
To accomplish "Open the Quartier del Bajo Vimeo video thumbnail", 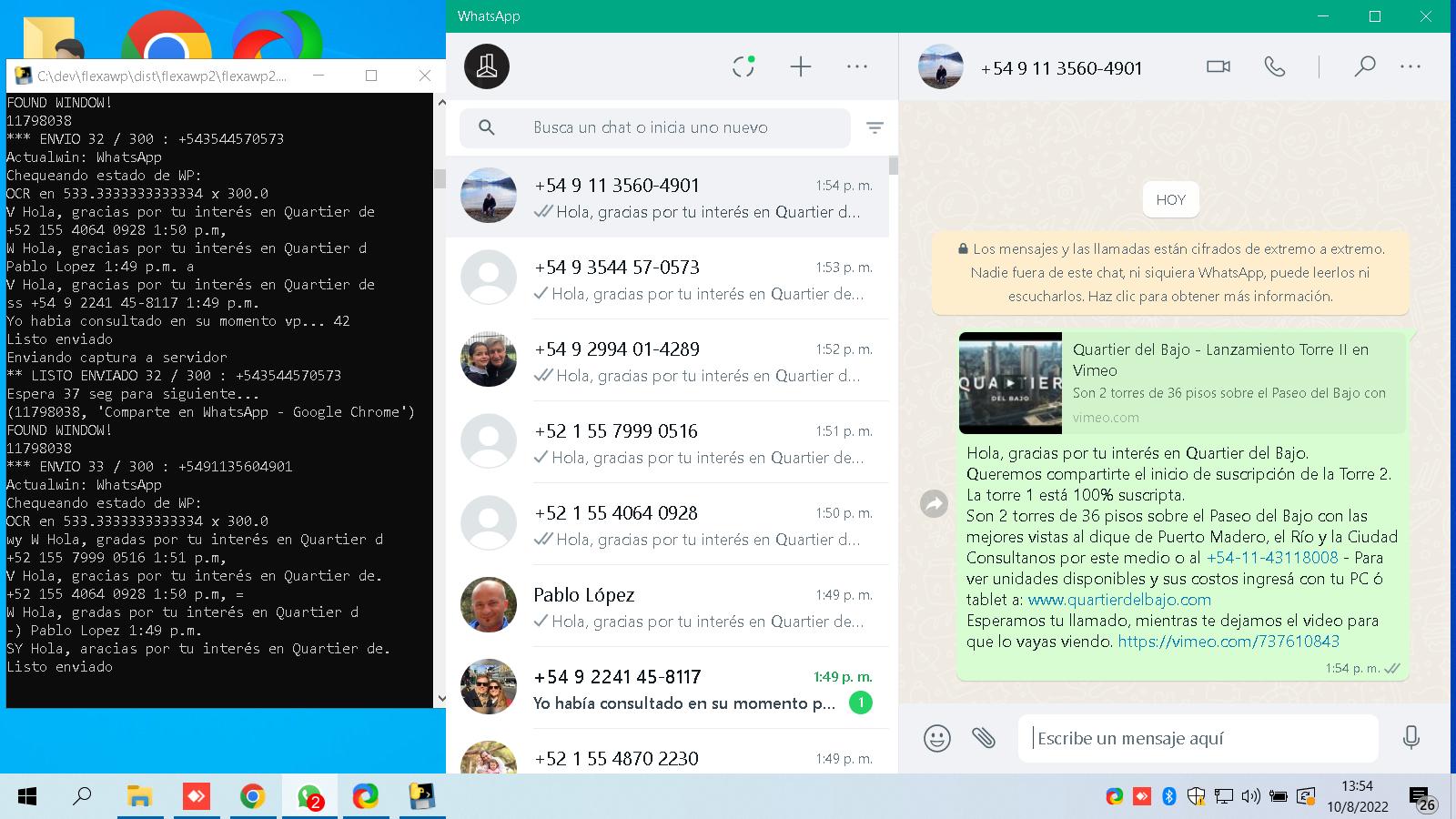I will coord(1010,383).
